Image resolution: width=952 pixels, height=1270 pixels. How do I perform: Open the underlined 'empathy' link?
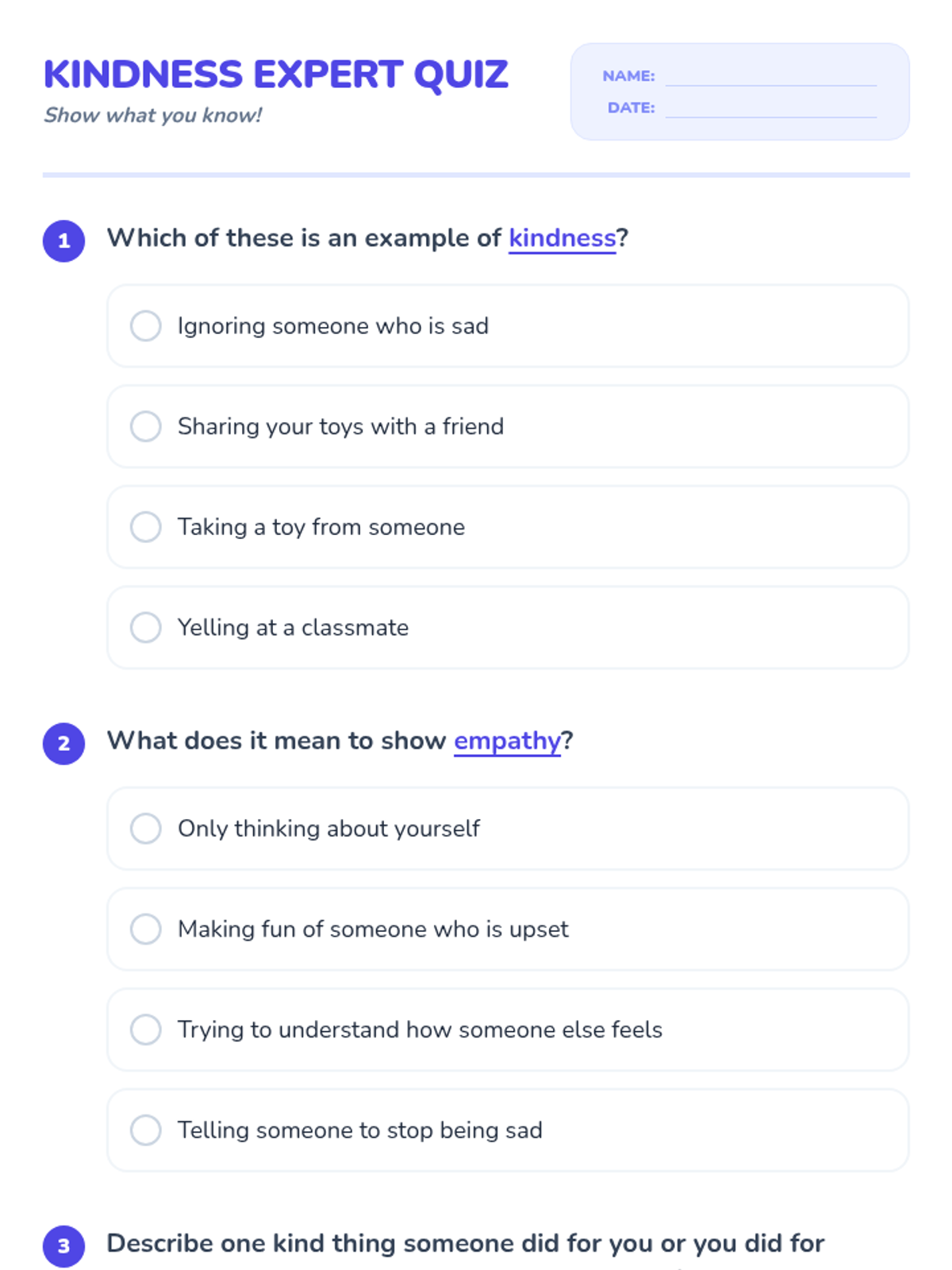(507, 741)
